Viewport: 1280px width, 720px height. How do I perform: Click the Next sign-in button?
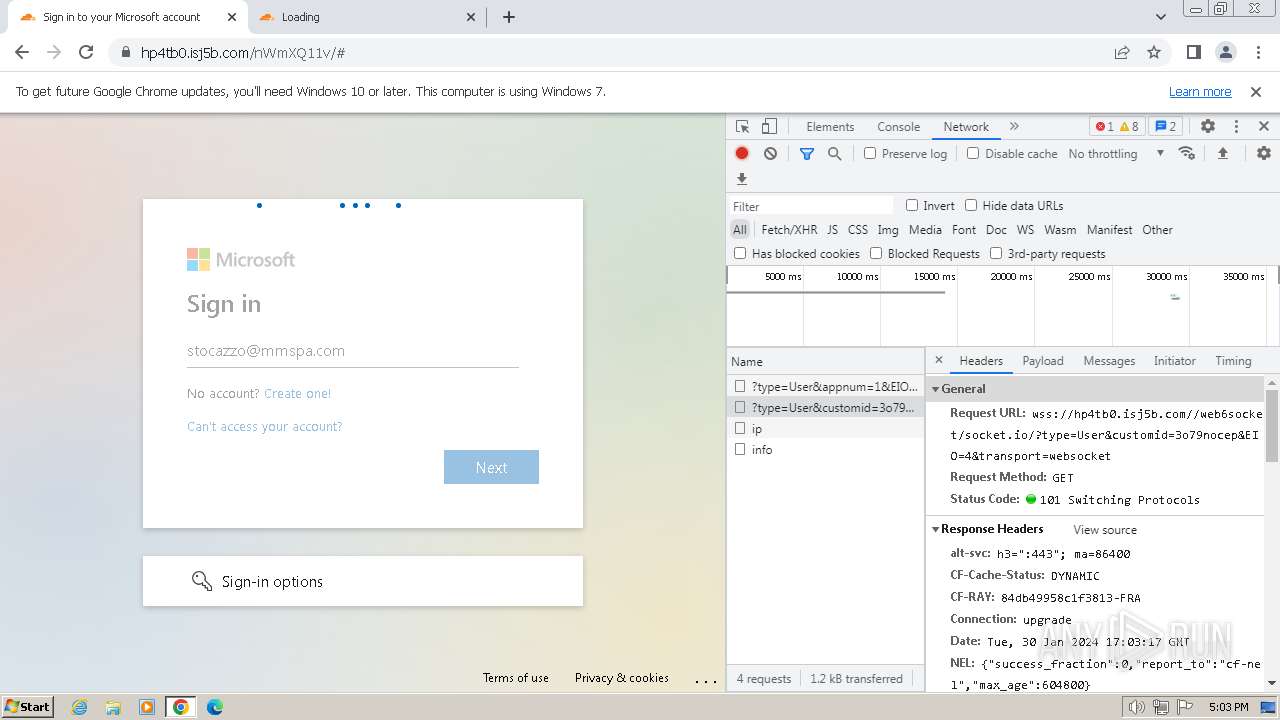pos(491,467)
